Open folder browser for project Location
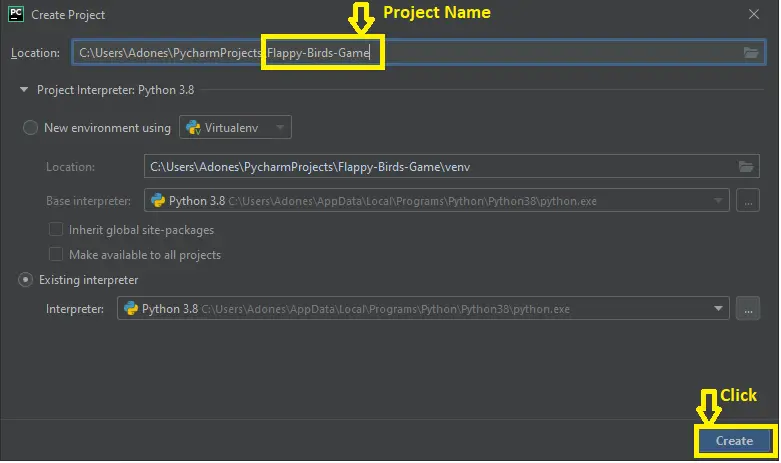The height and width of the screenshot is (463, 781). tap(751, 52)
